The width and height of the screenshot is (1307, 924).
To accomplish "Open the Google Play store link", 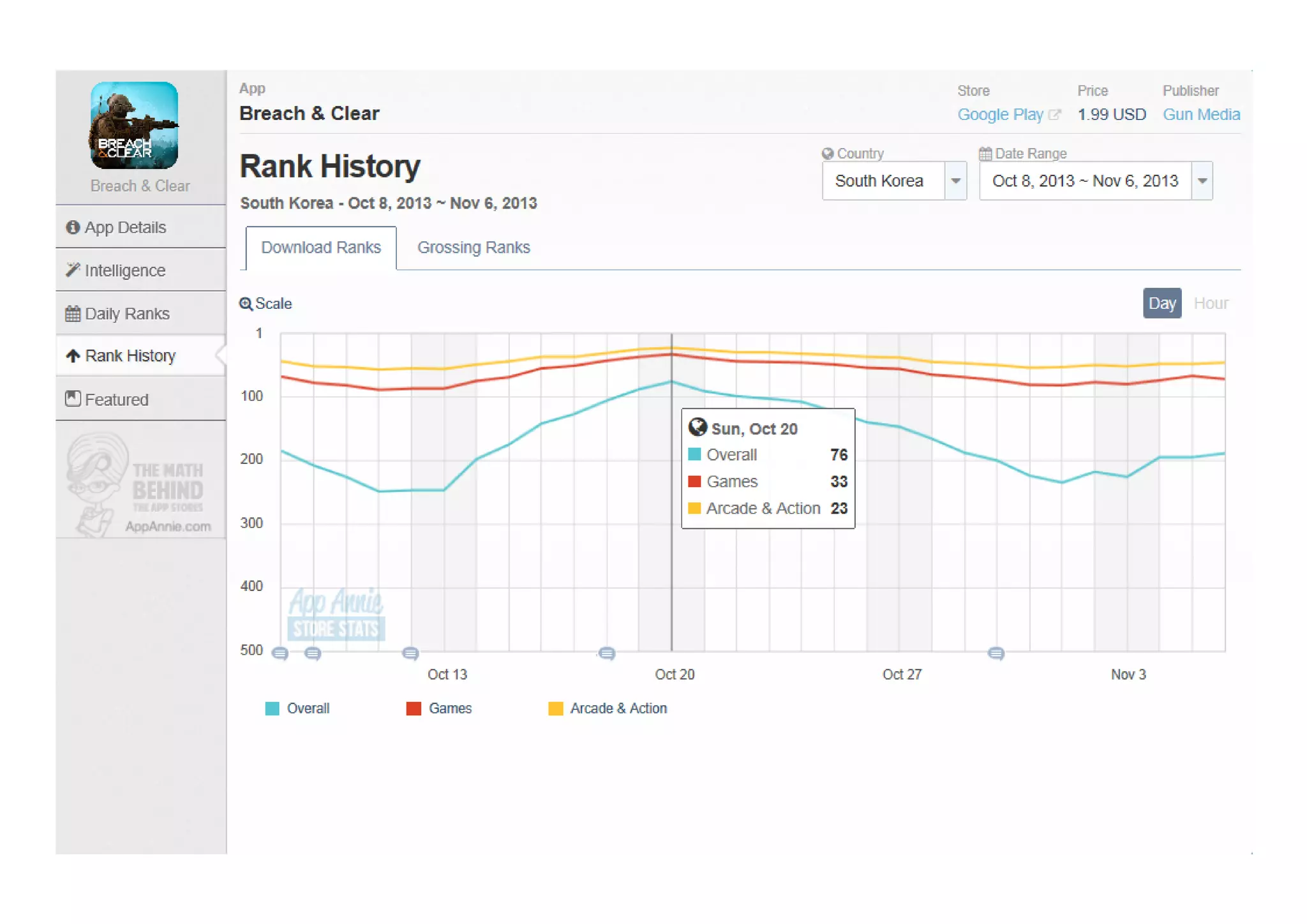I will pyautogui.click(x=1000, y=114).
